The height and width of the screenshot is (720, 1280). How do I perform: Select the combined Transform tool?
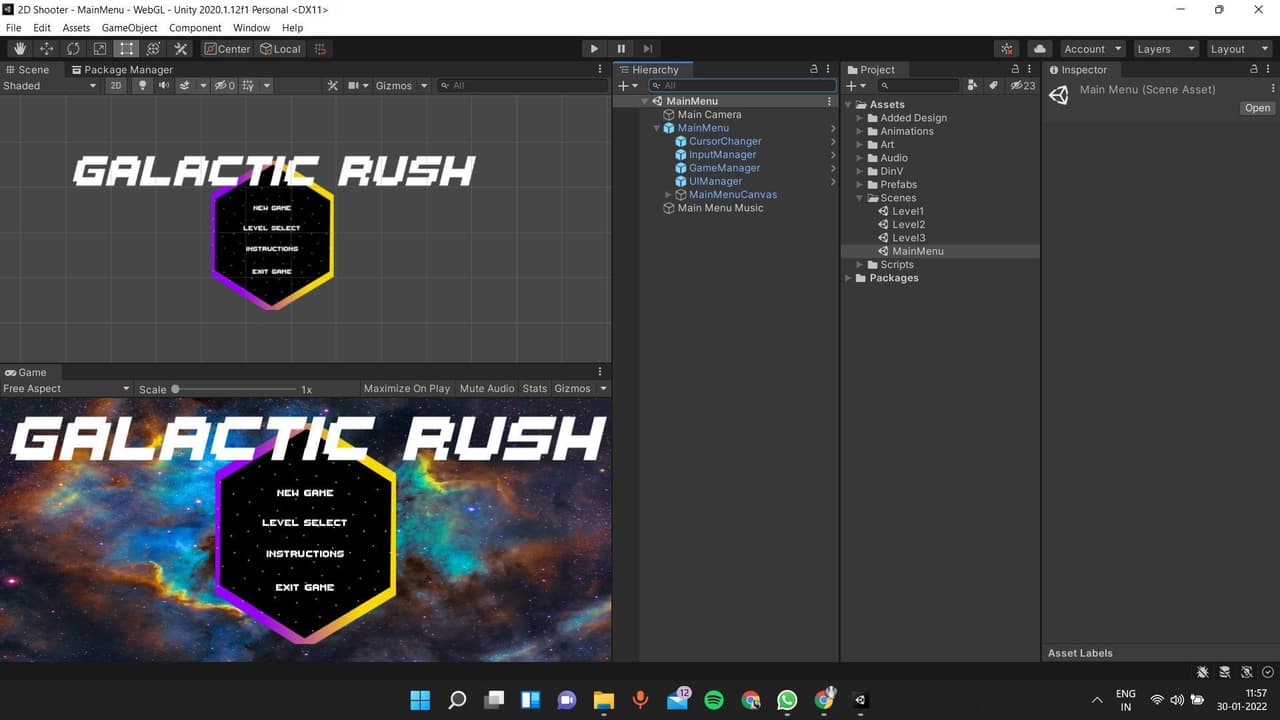pos(153,49)
